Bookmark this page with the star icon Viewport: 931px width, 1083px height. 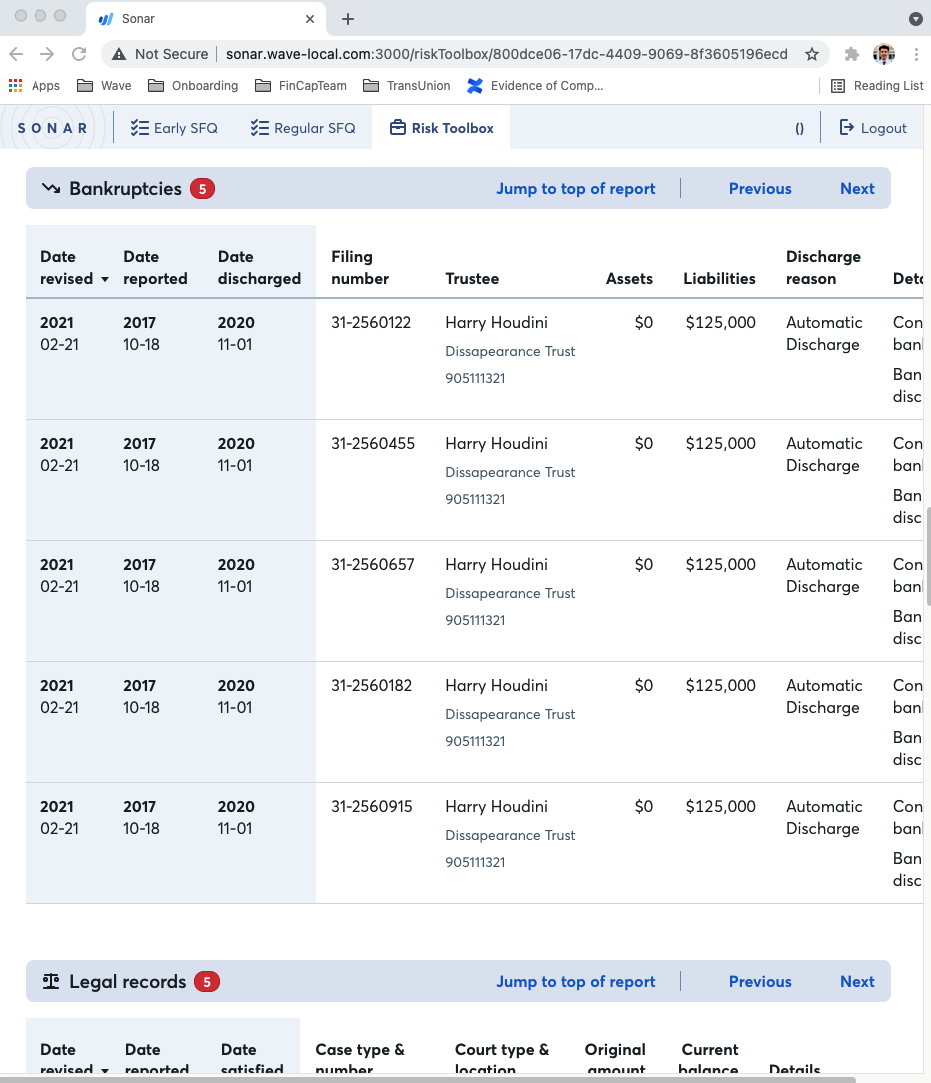tap(812, 54)
